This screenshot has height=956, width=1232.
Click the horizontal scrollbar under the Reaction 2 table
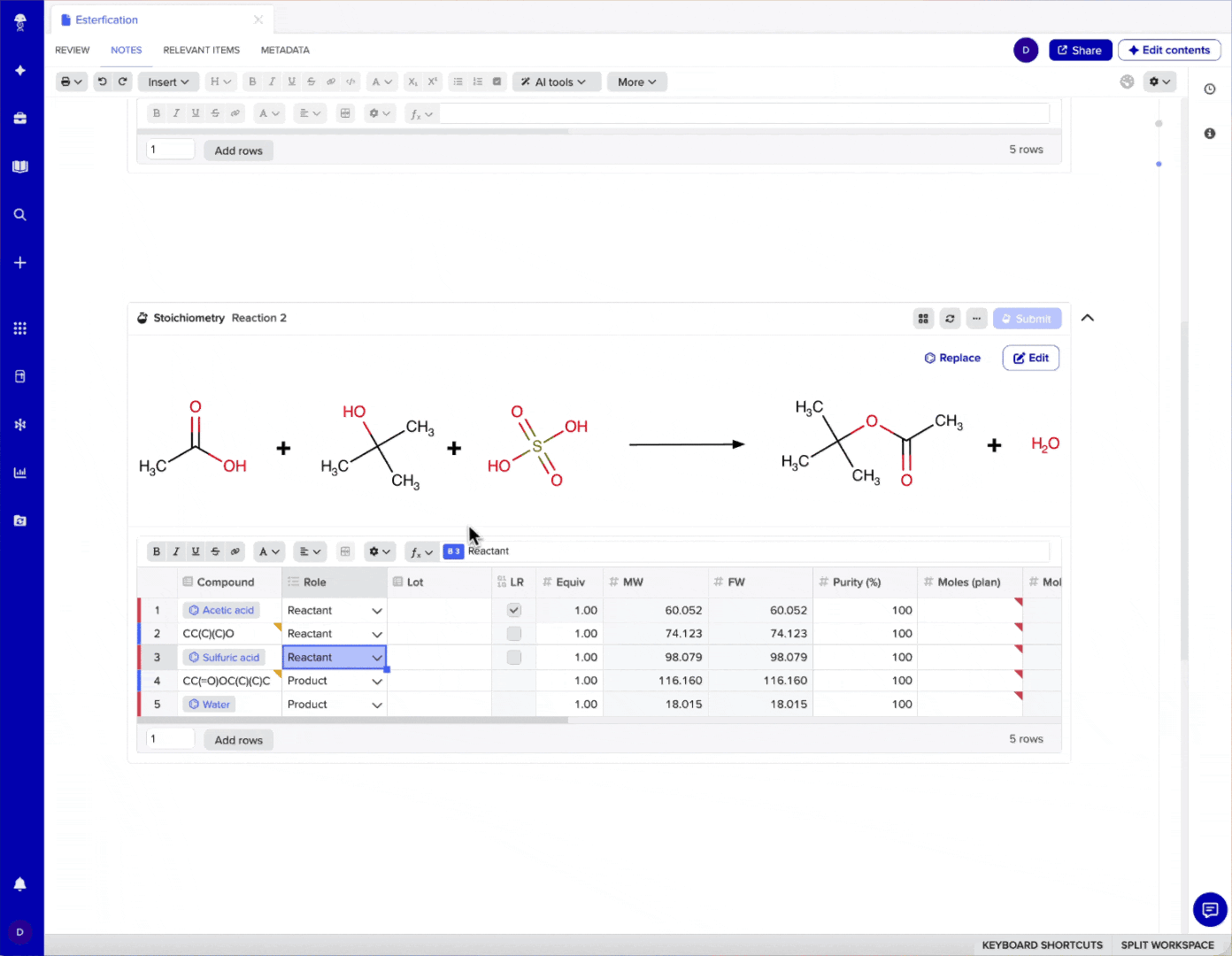click(352, 721)
